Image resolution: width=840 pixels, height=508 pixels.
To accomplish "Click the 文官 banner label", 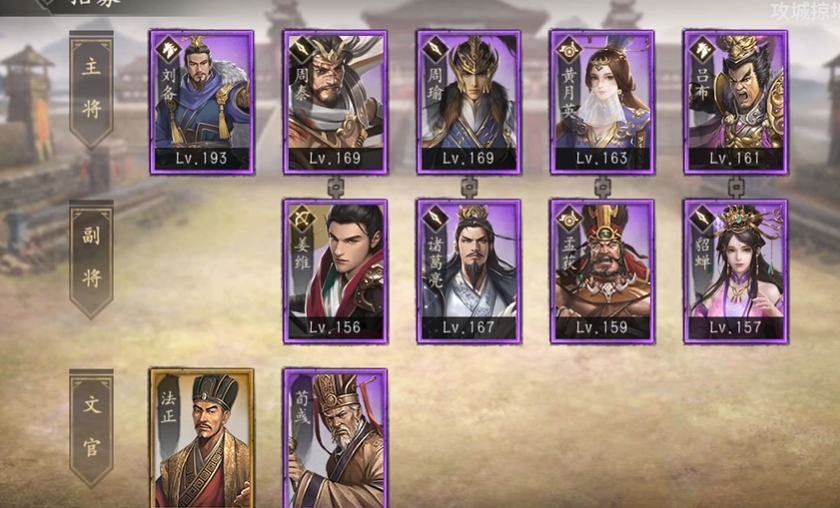I will [92, 428].
